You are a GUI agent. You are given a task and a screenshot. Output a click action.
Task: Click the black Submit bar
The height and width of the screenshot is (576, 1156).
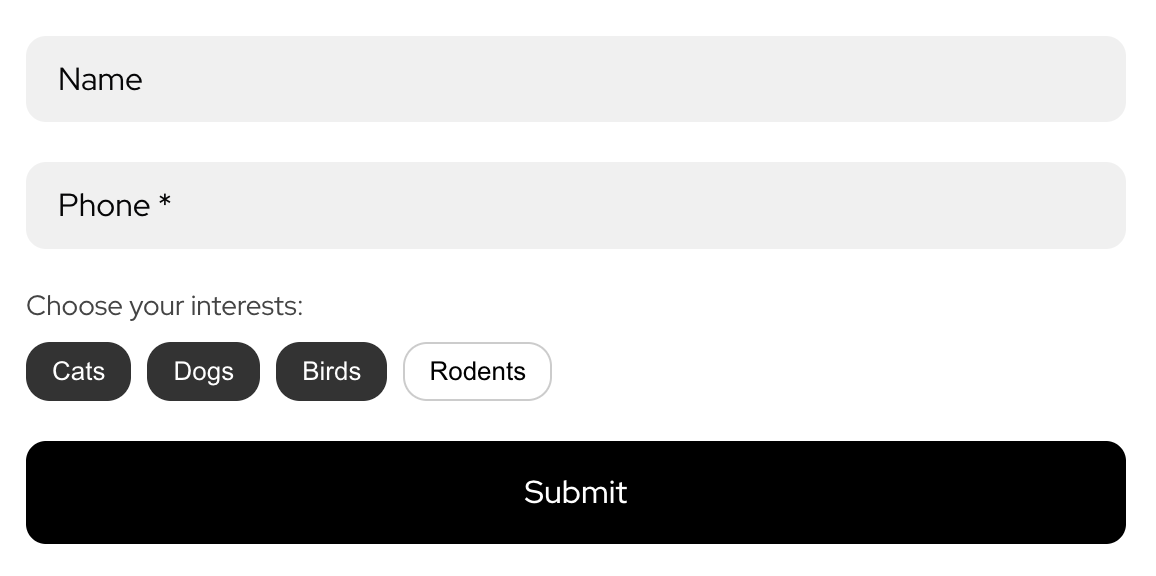(x=576, y=492)
